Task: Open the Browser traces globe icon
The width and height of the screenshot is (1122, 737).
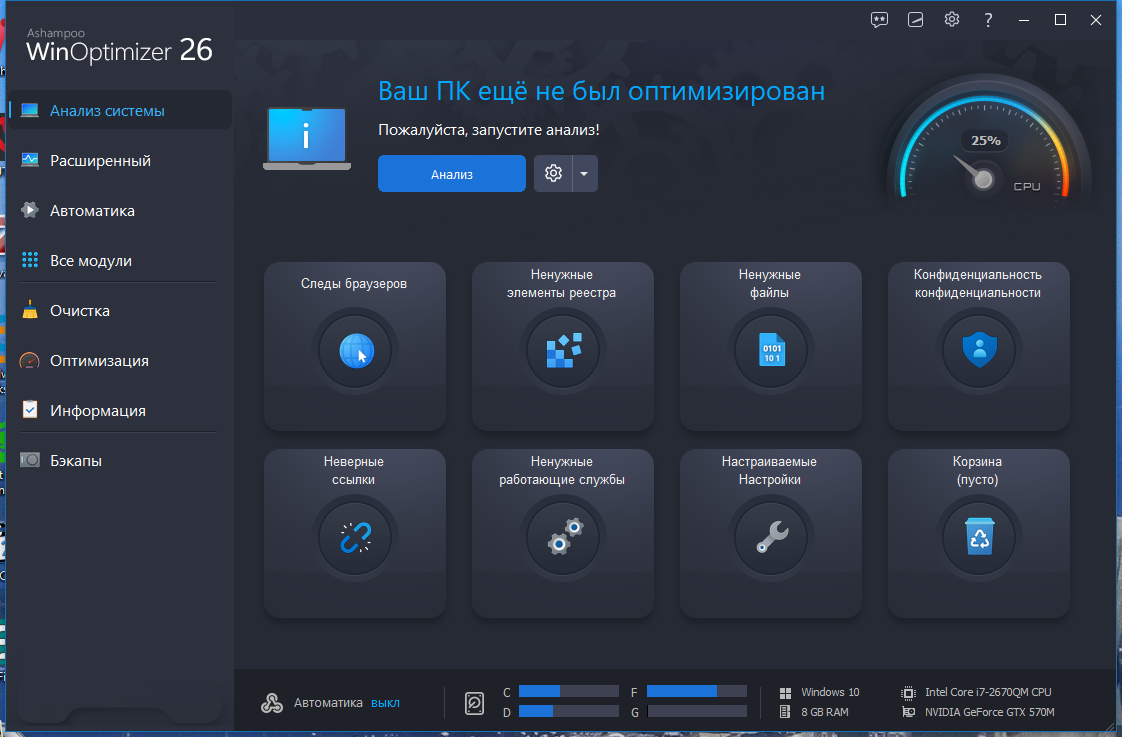Action: [x=356, y=351]
